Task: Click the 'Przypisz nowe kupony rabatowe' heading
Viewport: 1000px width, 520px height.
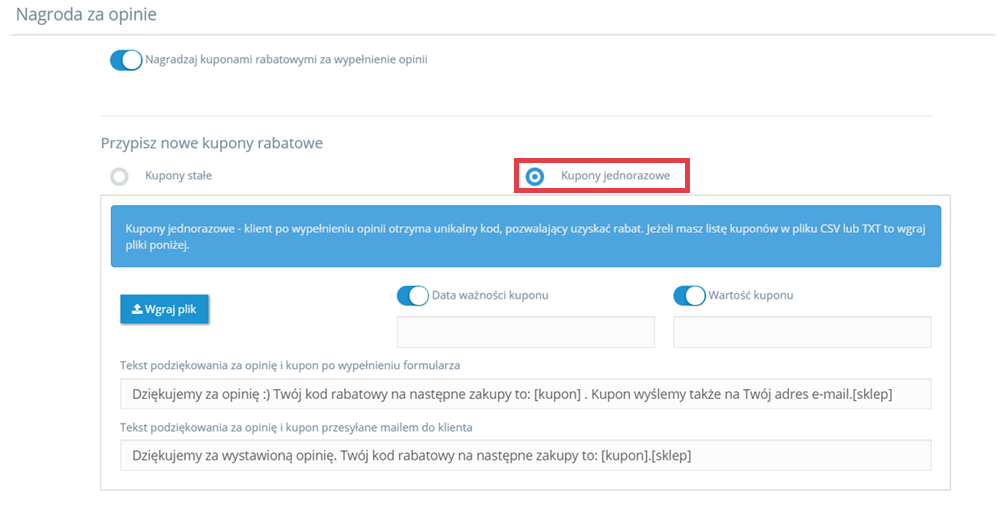Action: click(212, 143)
